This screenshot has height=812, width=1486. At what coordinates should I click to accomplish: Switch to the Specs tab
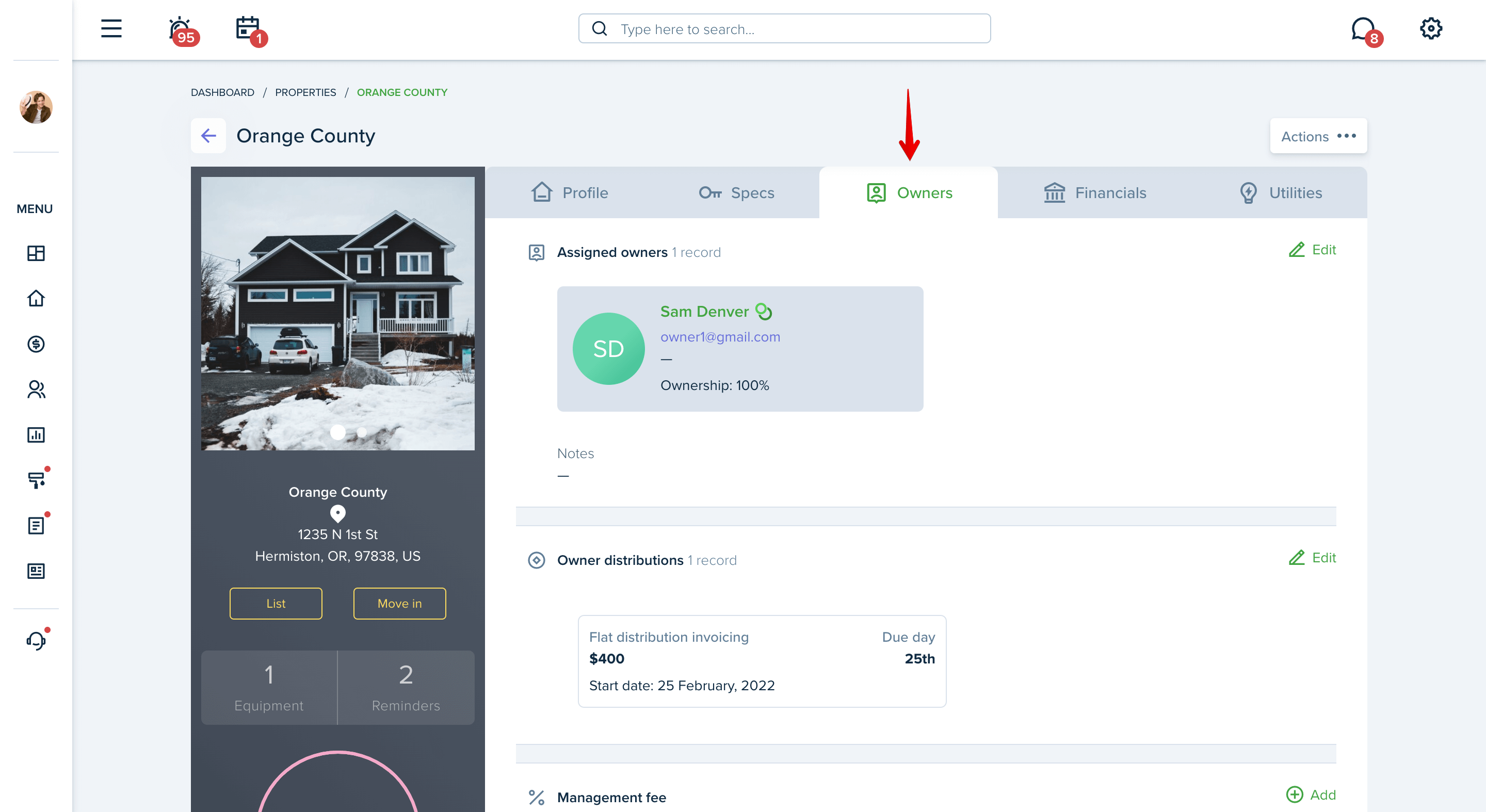click(736, 192)
